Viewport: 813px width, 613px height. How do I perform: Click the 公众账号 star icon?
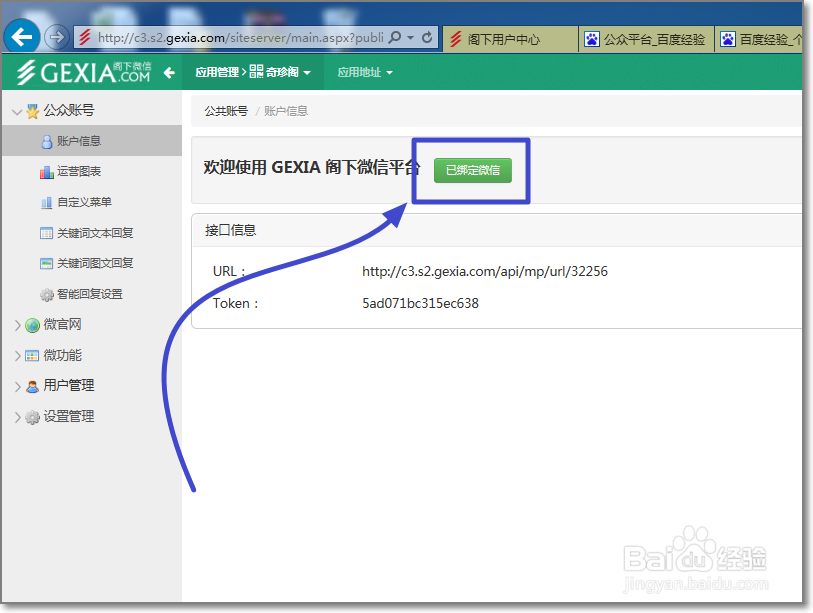tap(33, 110)
